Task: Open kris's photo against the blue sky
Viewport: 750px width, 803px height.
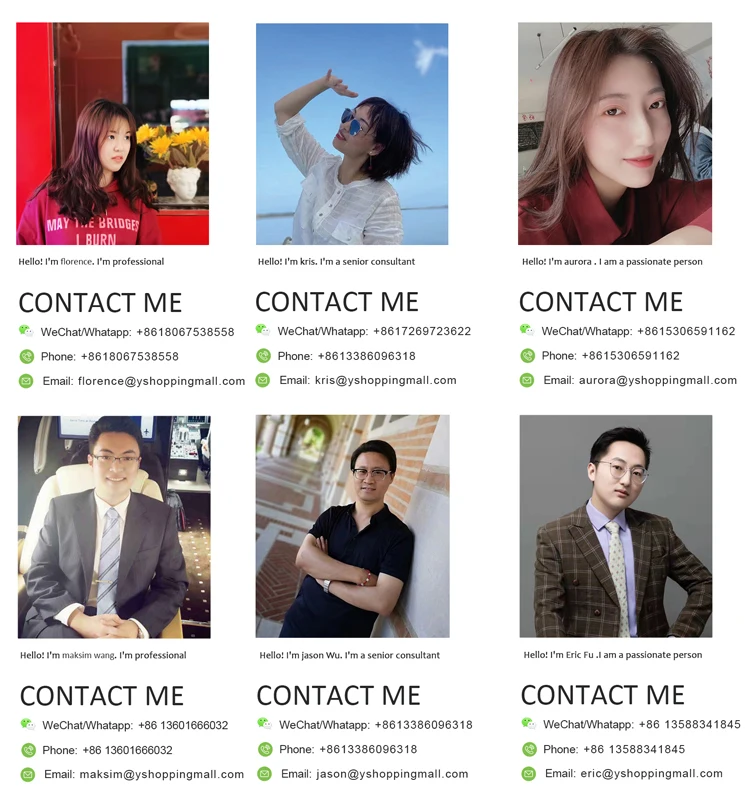Action: [x=352, y=134]
